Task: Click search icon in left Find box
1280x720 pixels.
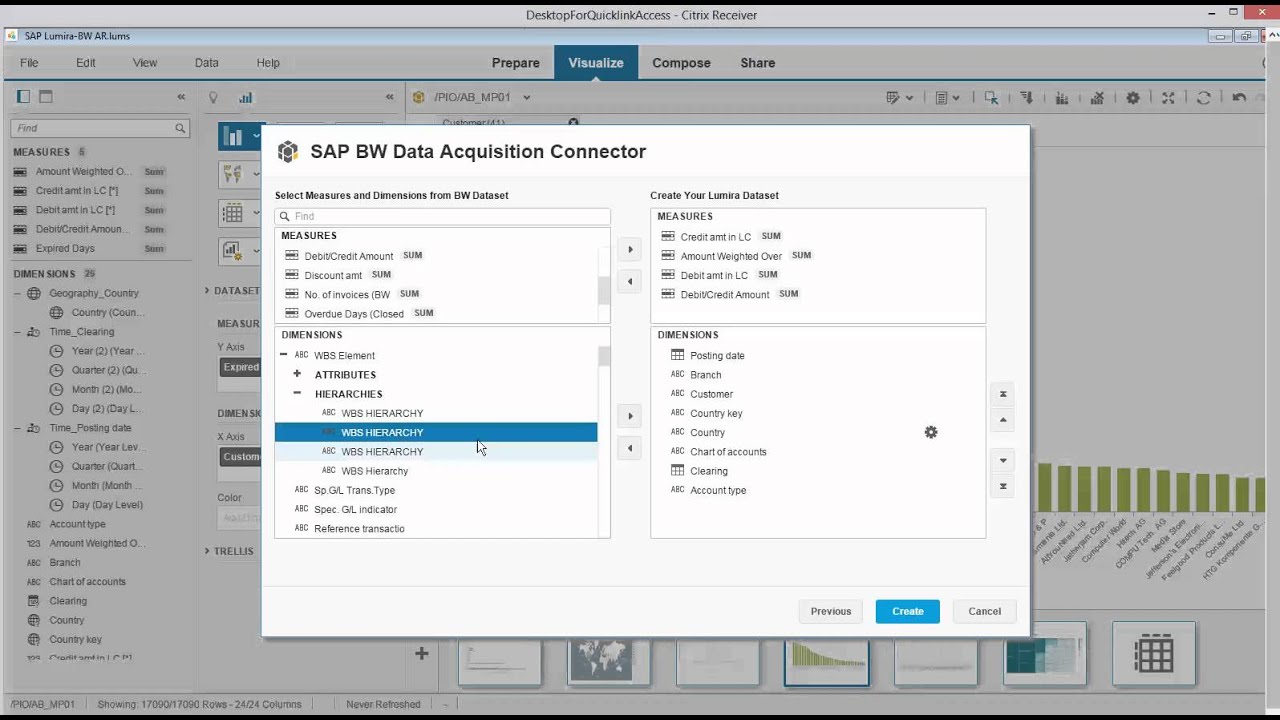Action: point(180,128)
